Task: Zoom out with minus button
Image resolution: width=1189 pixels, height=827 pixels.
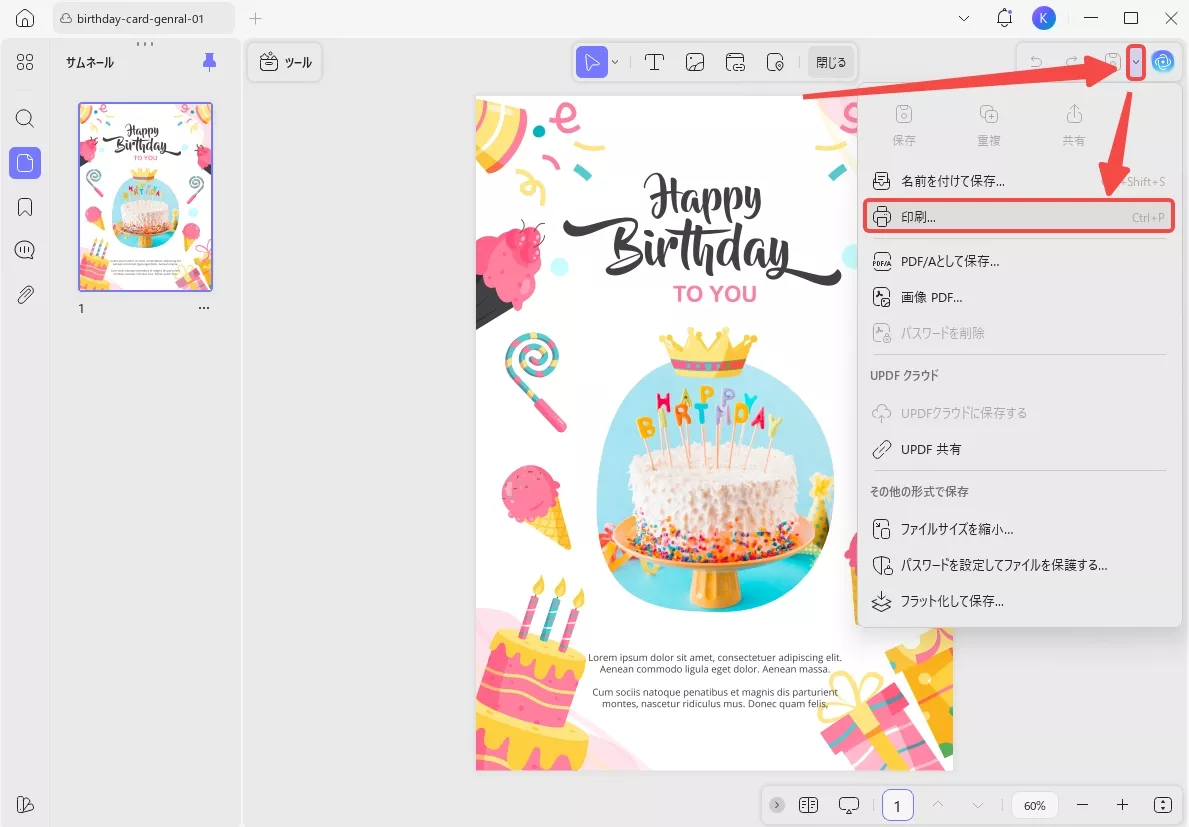Action: point(1082,805)
